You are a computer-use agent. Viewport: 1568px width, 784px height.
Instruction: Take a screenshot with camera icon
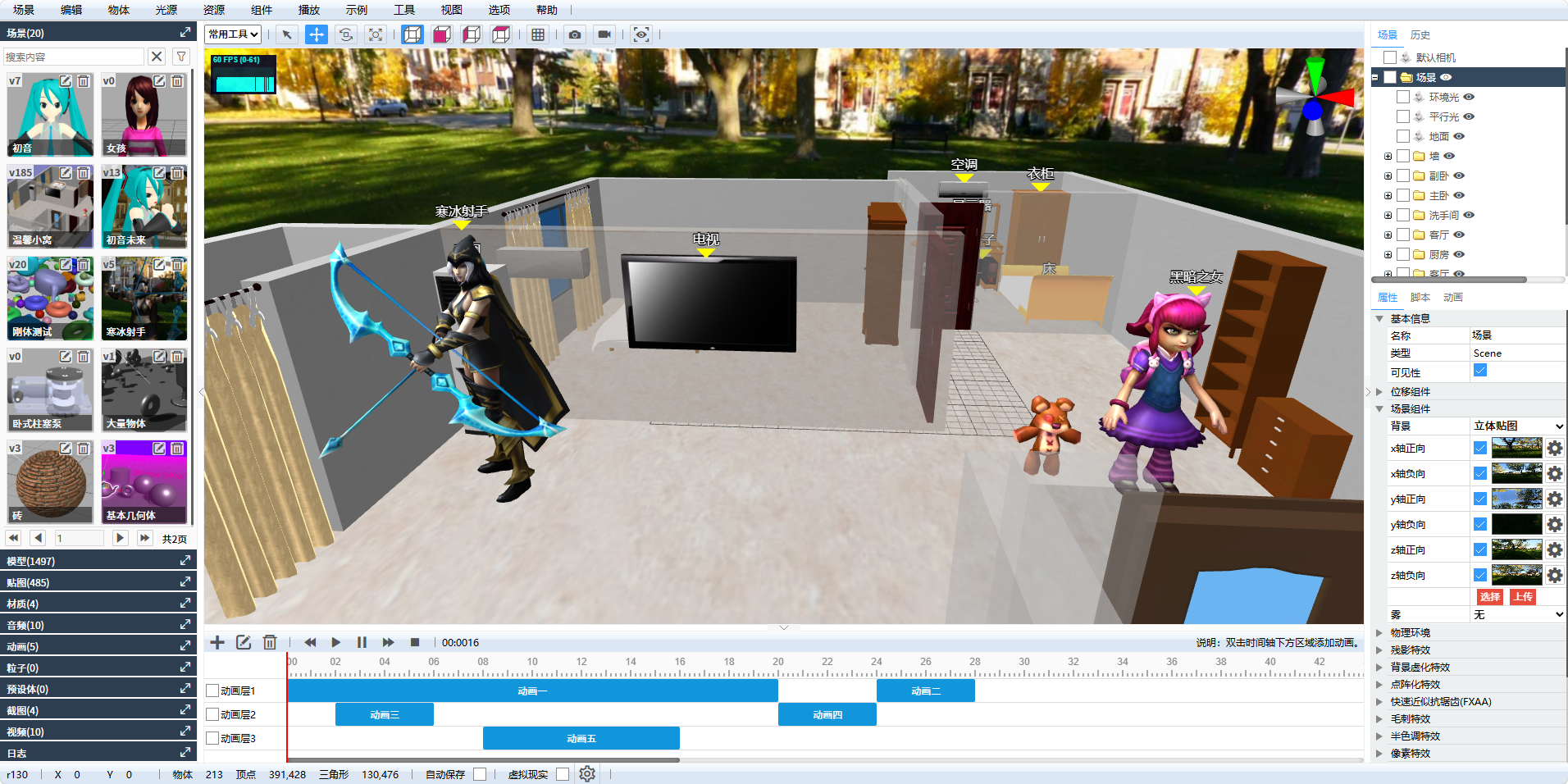point(575,34)
